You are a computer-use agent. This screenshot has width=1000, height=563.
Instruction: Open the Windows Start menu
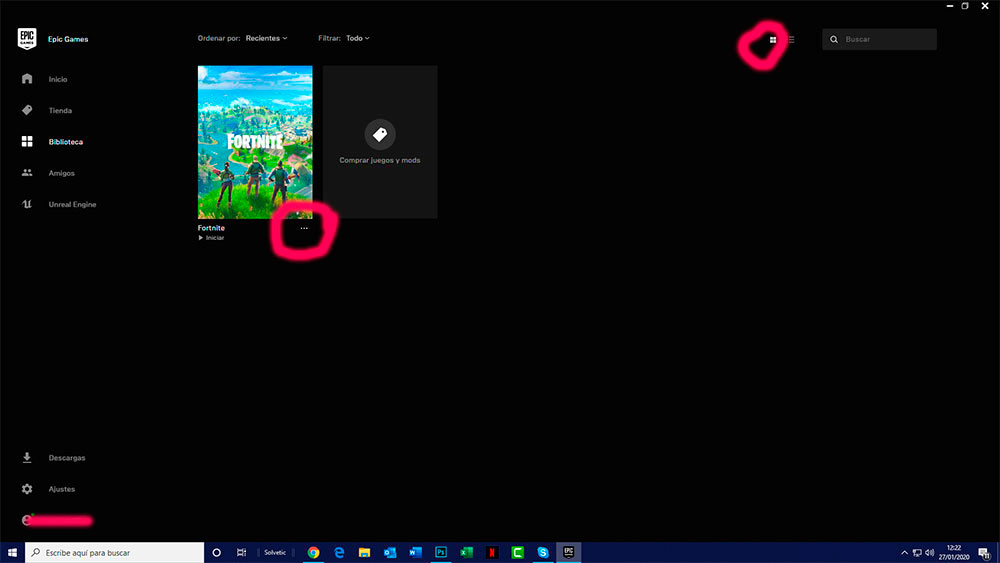12,552
